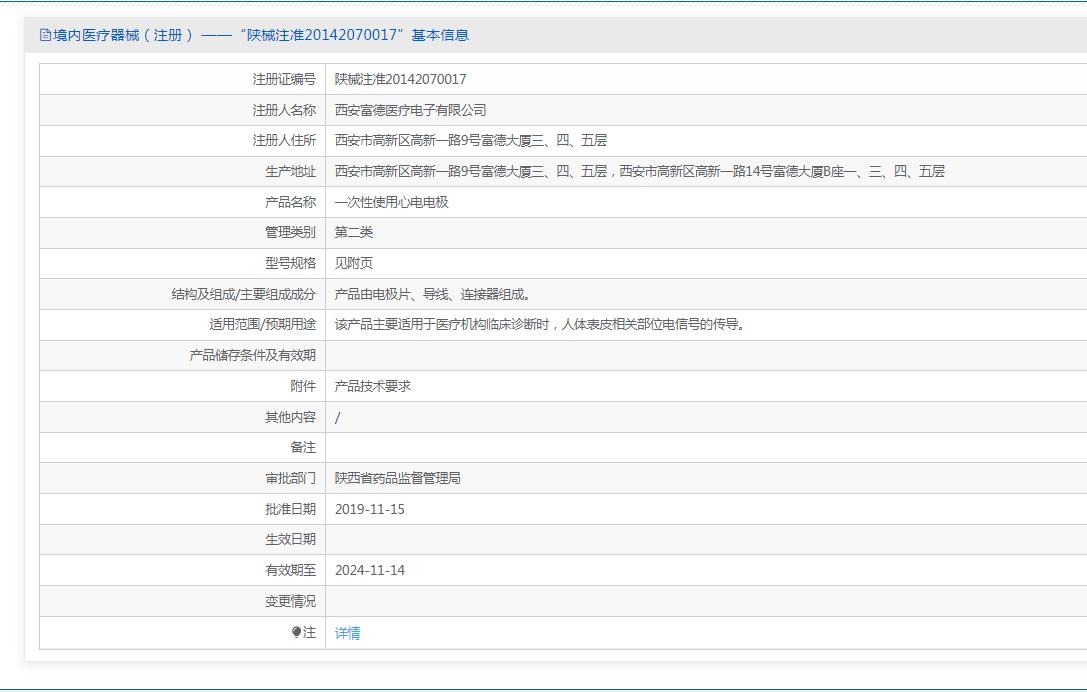
Task: Click the 注册证编号 row label
Action: point(283,79)
